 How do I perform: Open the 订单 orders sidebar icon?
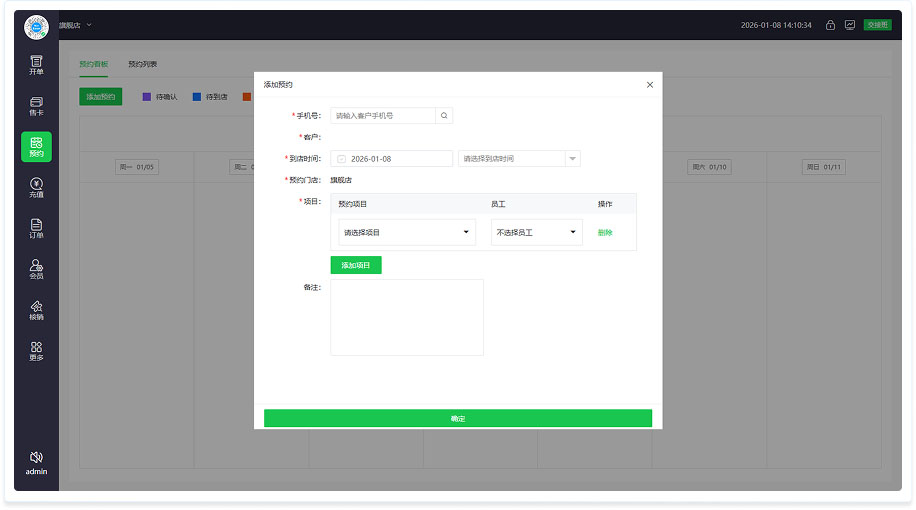coord(36,228)
